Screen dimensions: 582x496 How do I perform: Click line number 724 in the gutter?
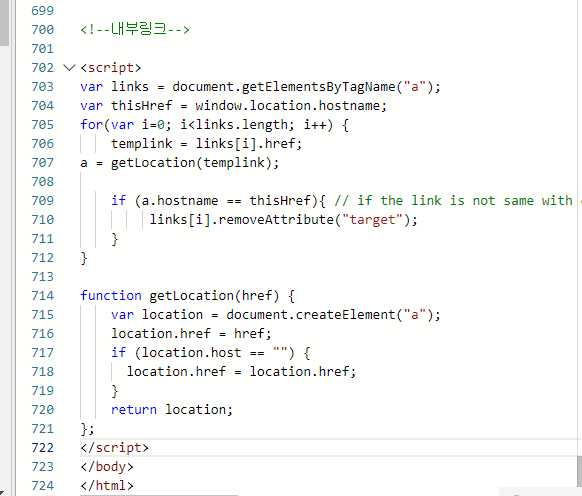(43, 486)
